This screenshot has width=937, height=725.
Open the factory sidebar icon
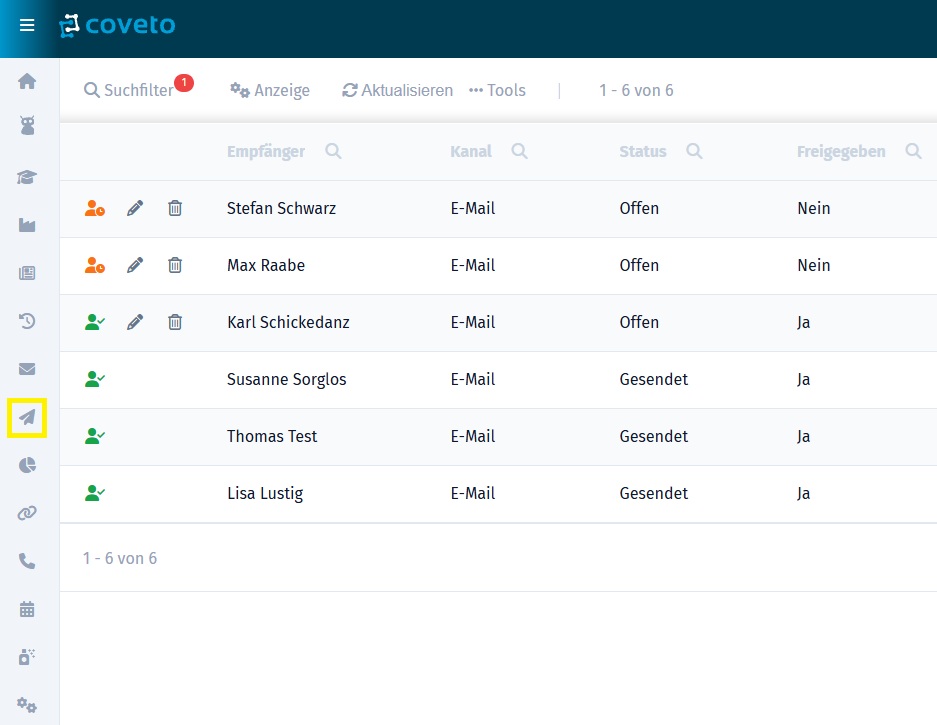tap(27, 225)
